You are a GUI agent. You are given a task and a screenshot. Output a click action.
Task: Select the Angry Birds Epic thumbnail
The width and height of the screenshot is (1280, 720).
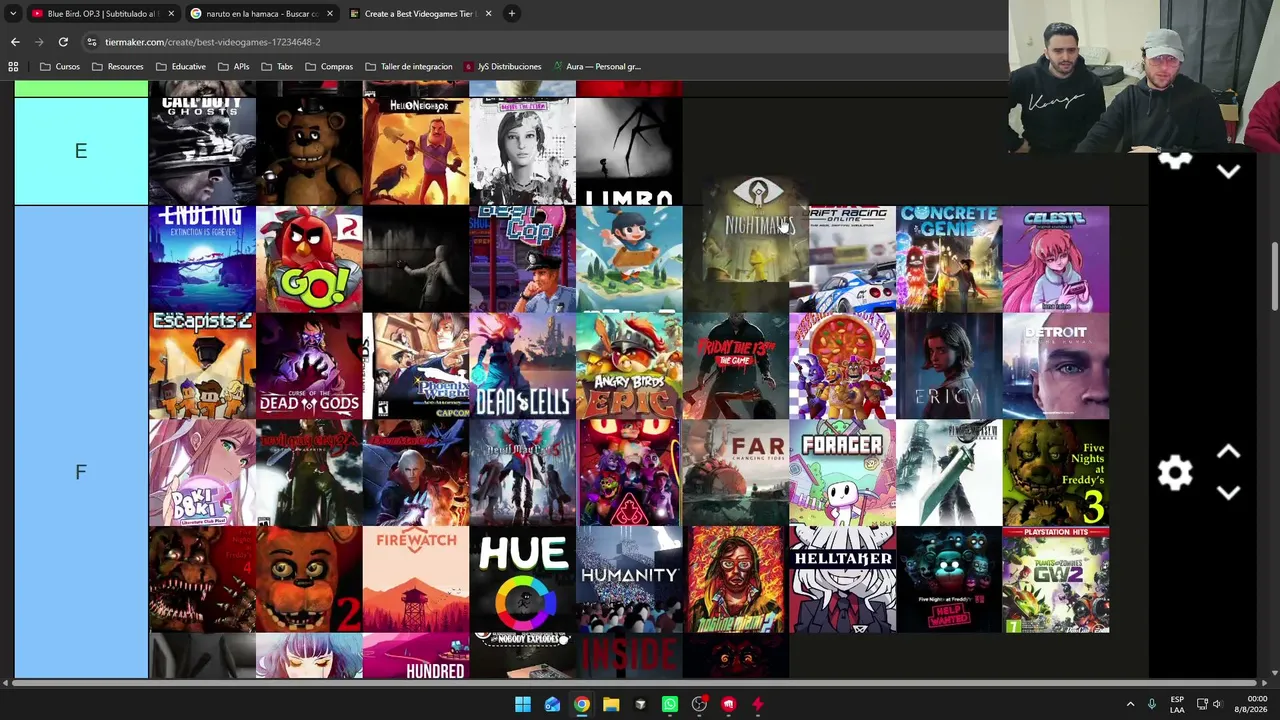629,366
